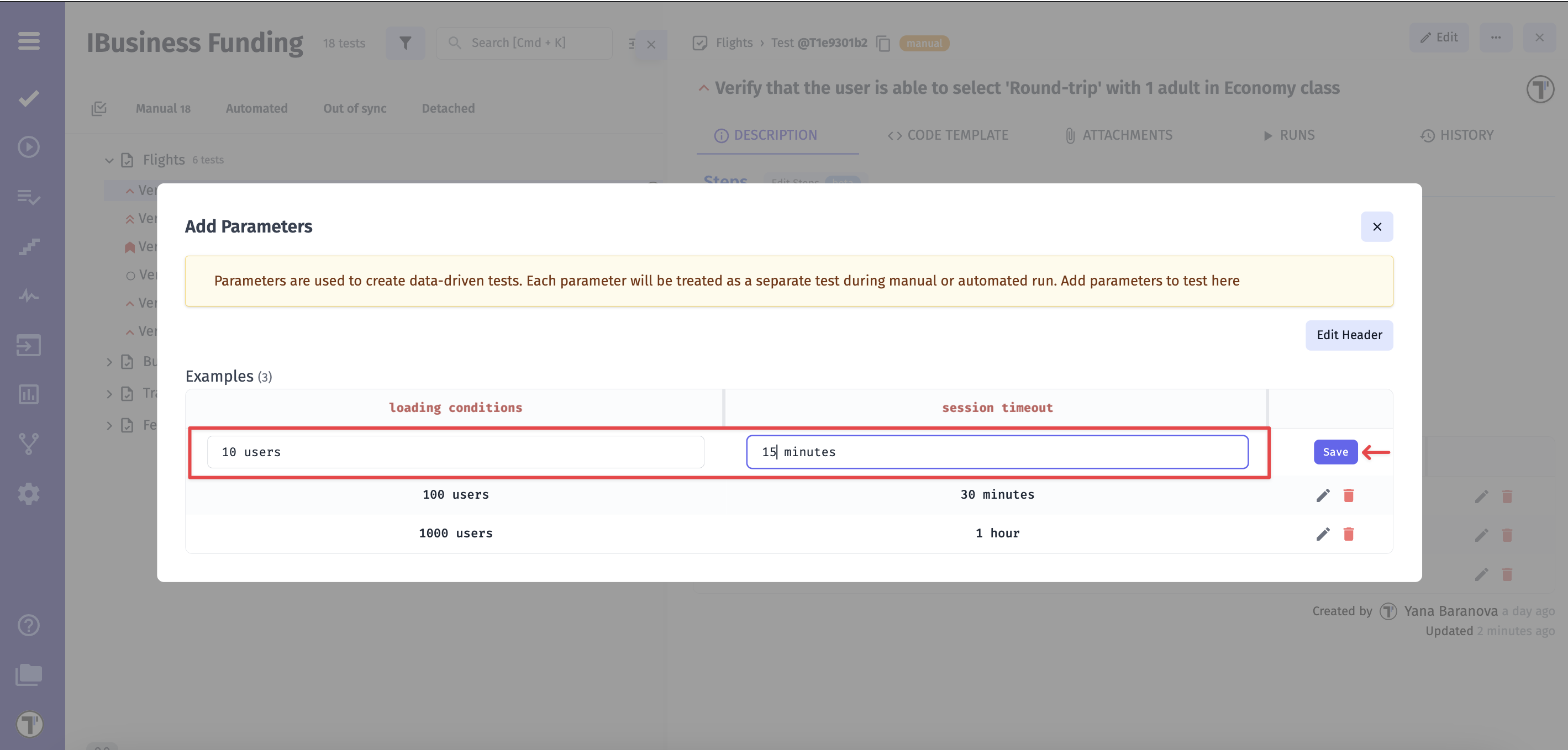Edit the '1000 users' example row
The height and width of the screenshot is (750, 1568).
pyautogui.click(x=1322, y=534)
